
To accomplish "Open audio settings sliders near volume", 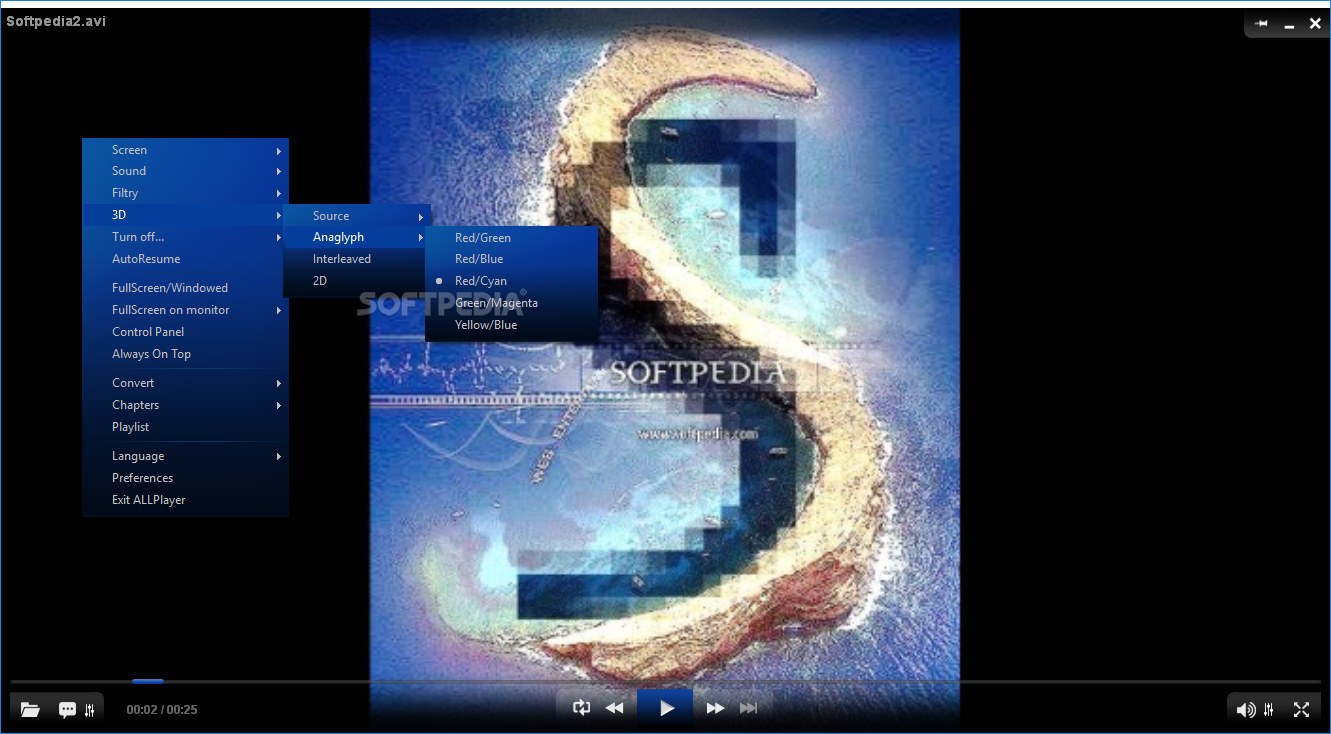I will [x=1269, y=710].
